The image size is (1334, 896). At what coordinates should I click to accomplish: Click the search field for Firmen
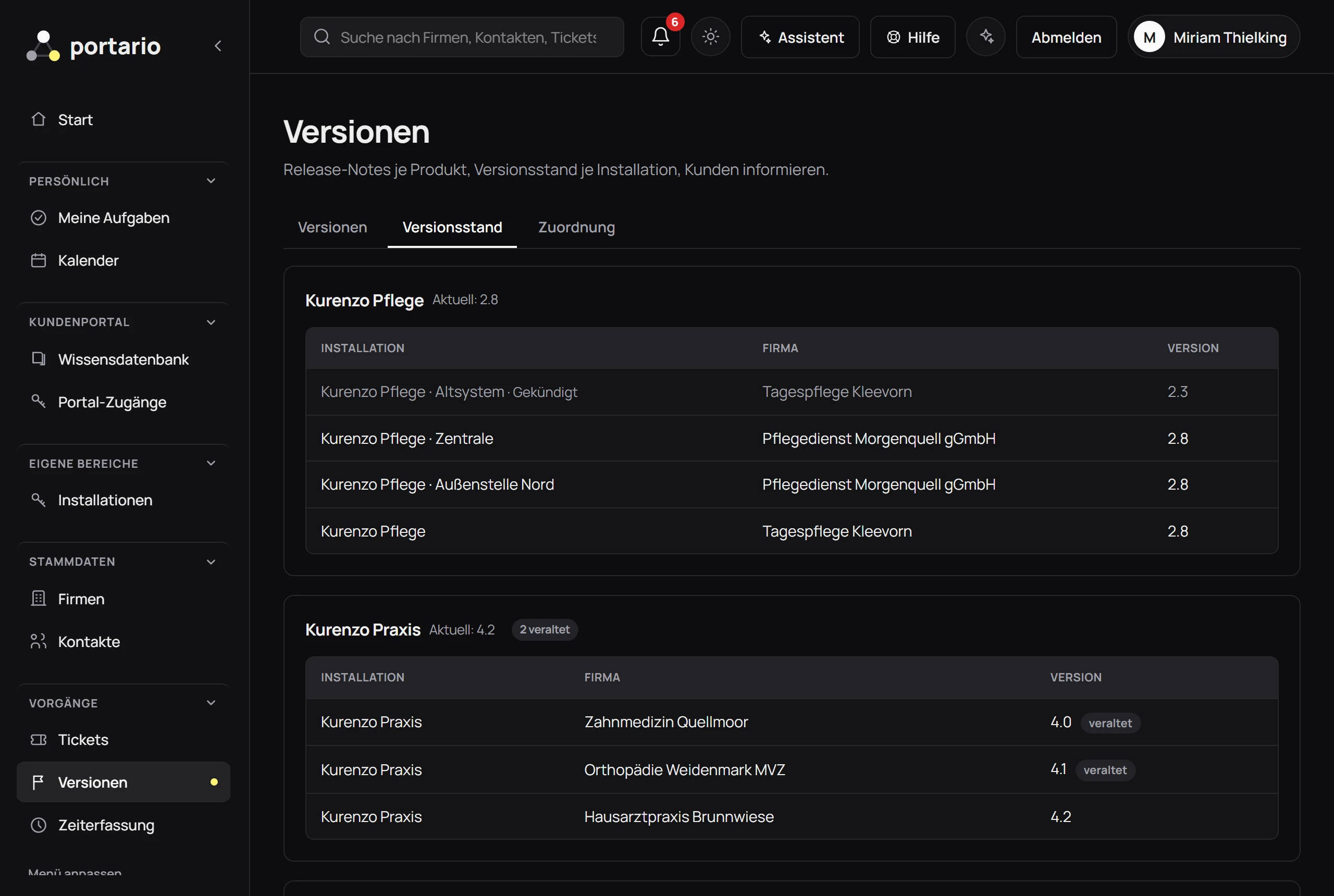pos(462,37)
